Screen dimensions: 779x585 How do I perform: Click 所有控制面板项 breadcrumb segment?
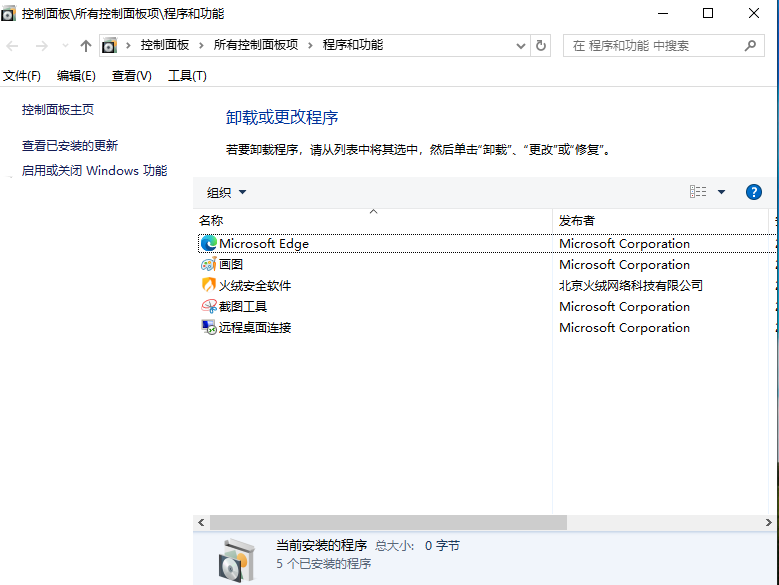(256, 45)
